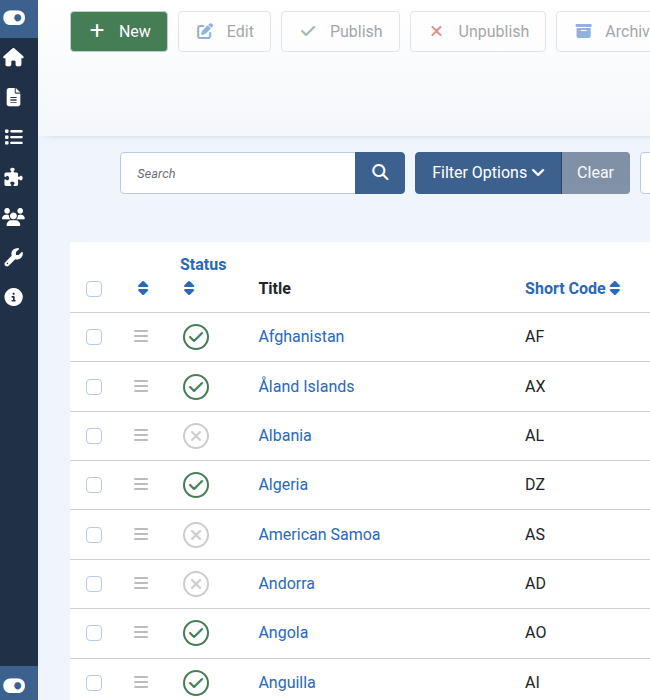Open the Users group icon in sidebar
Viewport: 650px width, 700px height.
click(14, 217)
